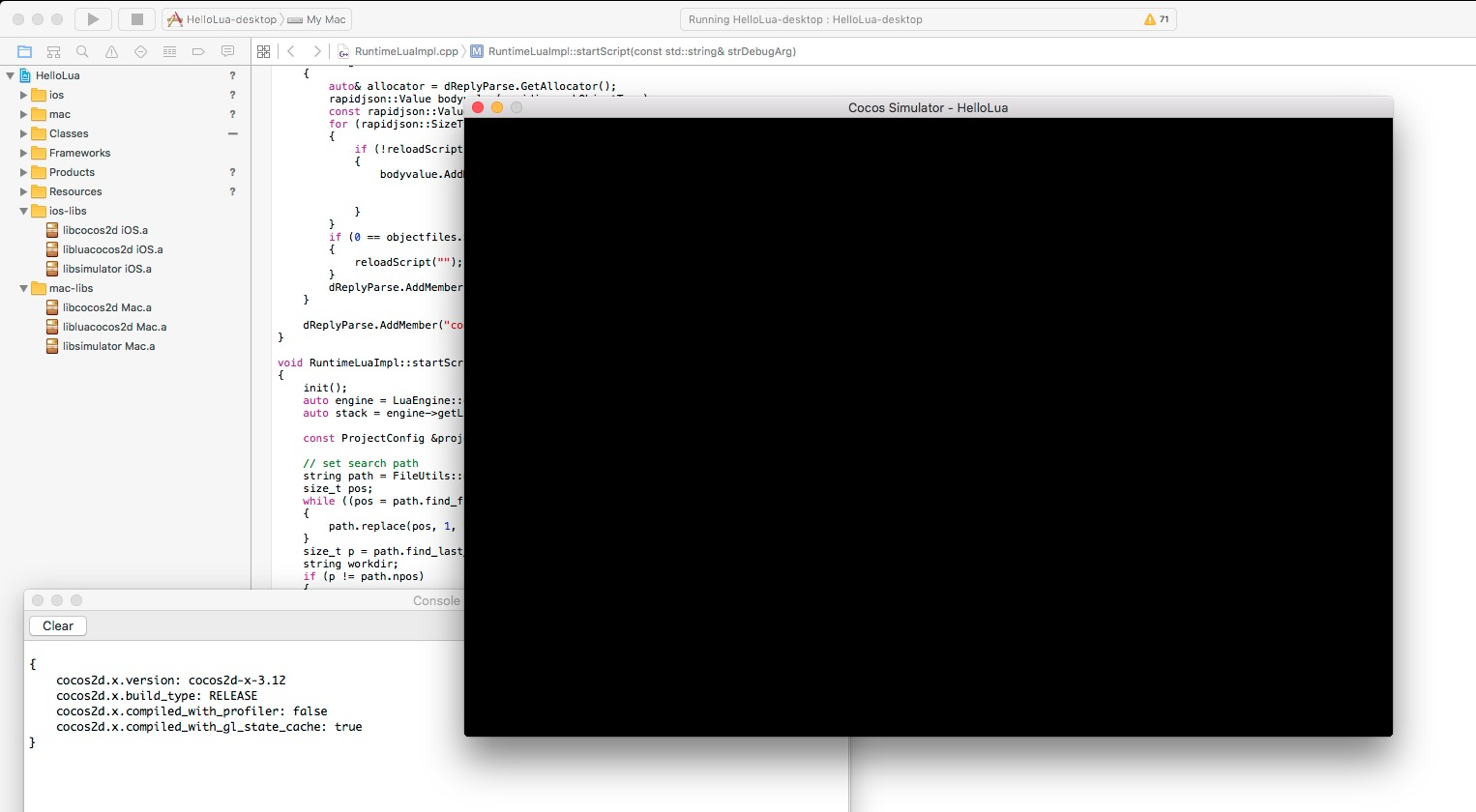This screenshot has width=1476, height=812.
Task: Click the Console window title
Action: 436,600
